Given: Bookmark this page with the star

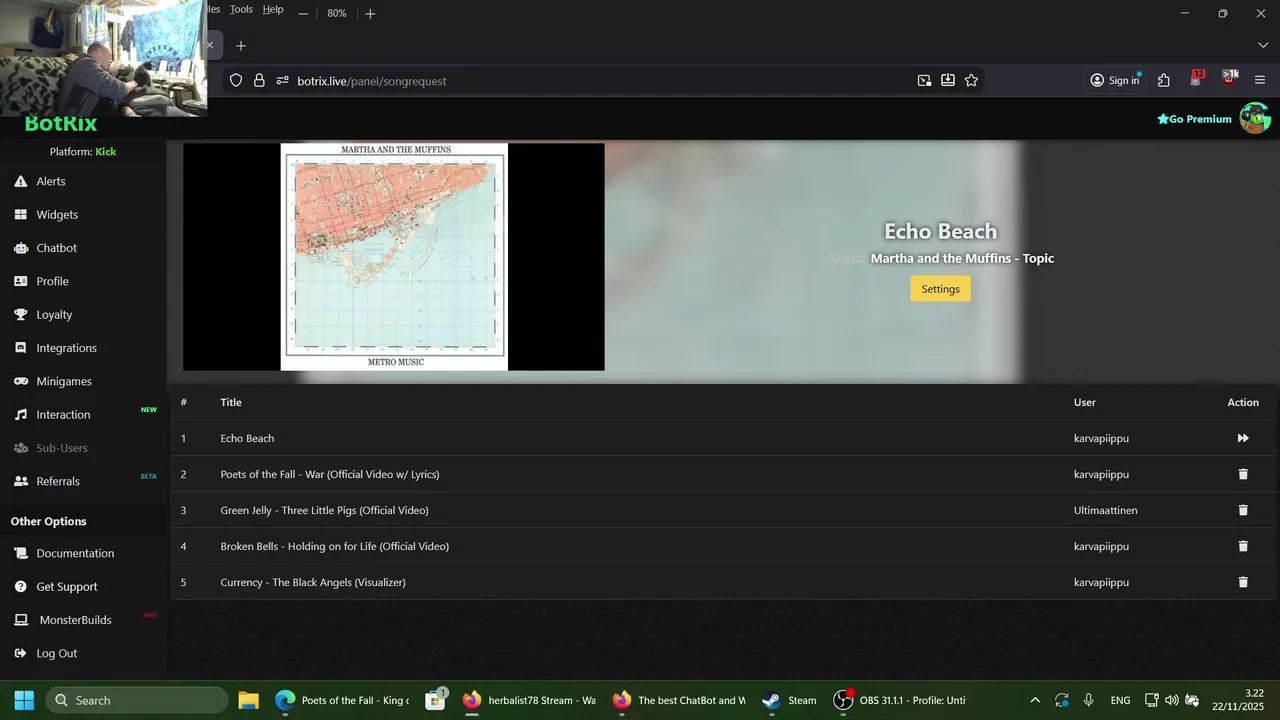Looking at the screenshot, I should click(971, 80).
